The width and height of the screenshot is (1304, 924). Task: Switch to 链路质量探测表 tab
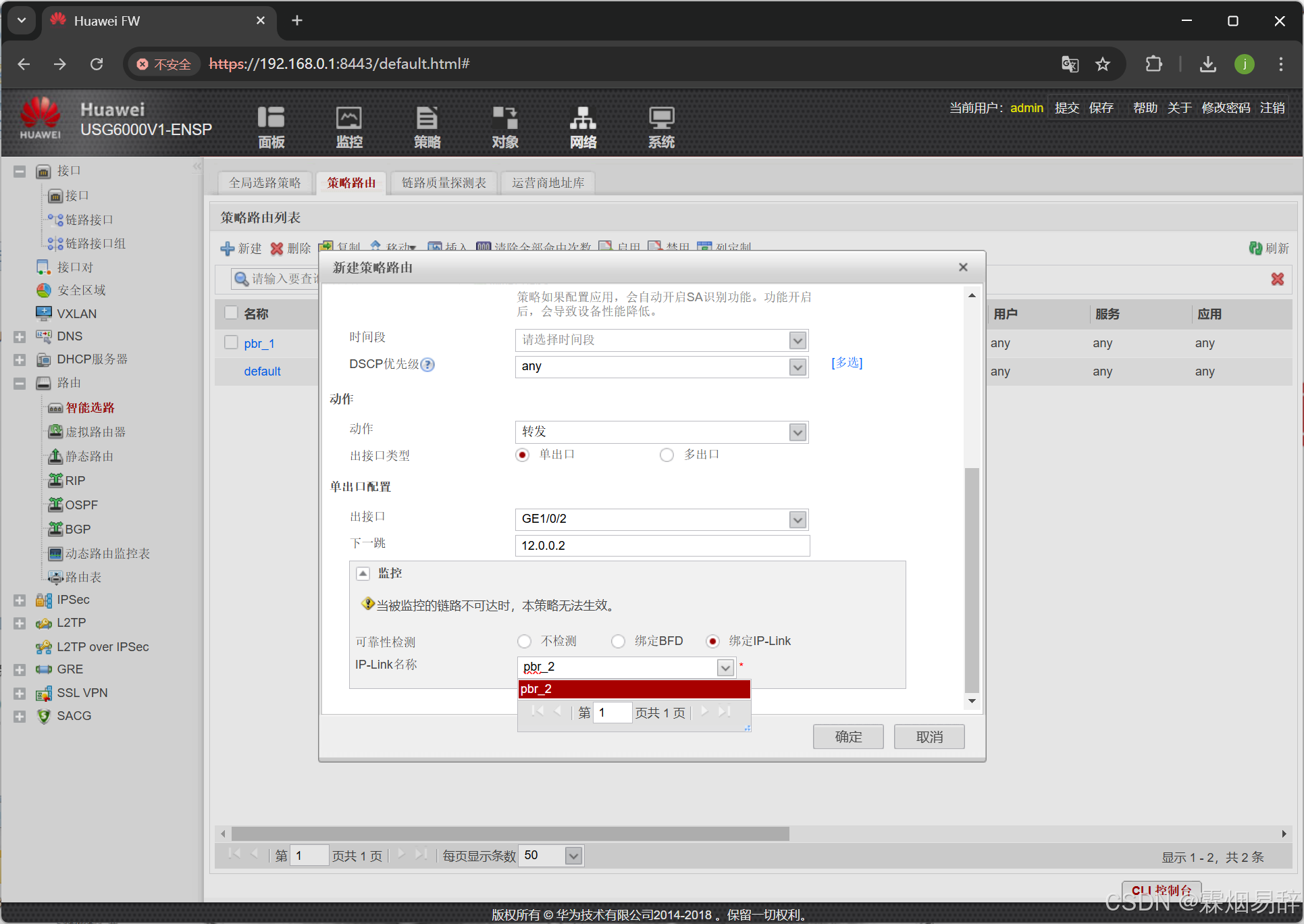pos(444,183)
